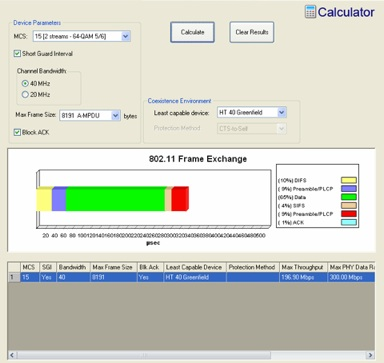Open the Max Frame Size dropdown

click(115, 116)
